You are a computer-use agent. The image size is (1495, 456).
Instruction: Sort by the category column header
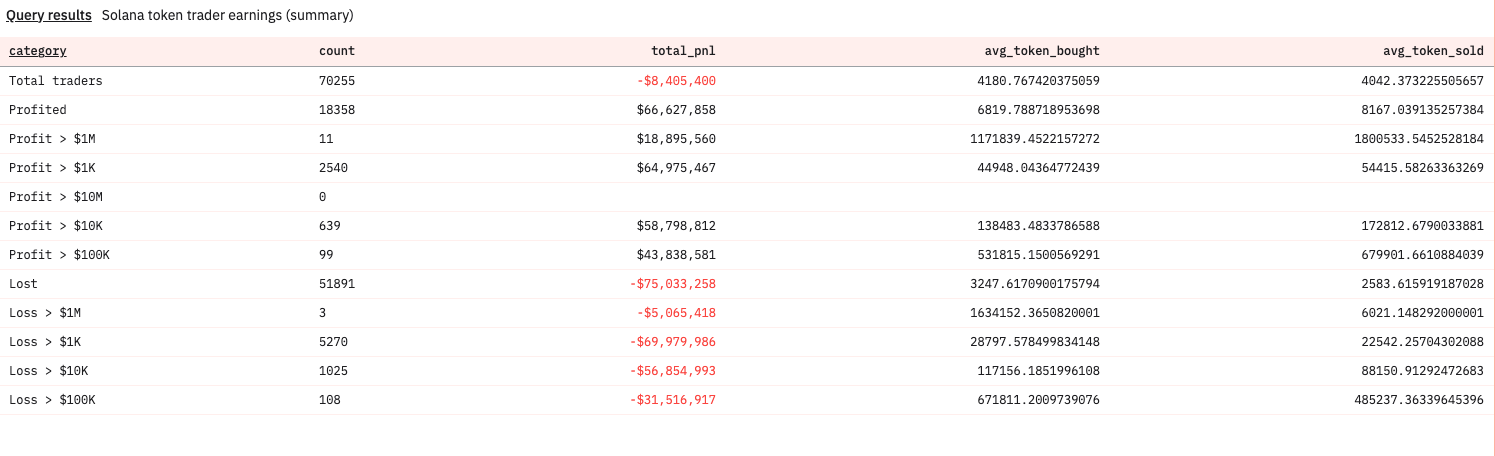tap(38, 51)
